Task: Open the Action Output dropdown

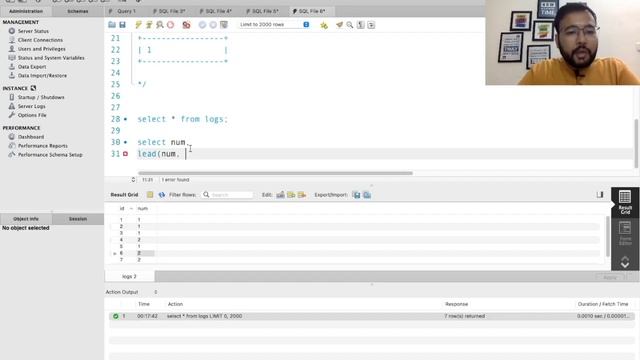Action: click(155, 292)
